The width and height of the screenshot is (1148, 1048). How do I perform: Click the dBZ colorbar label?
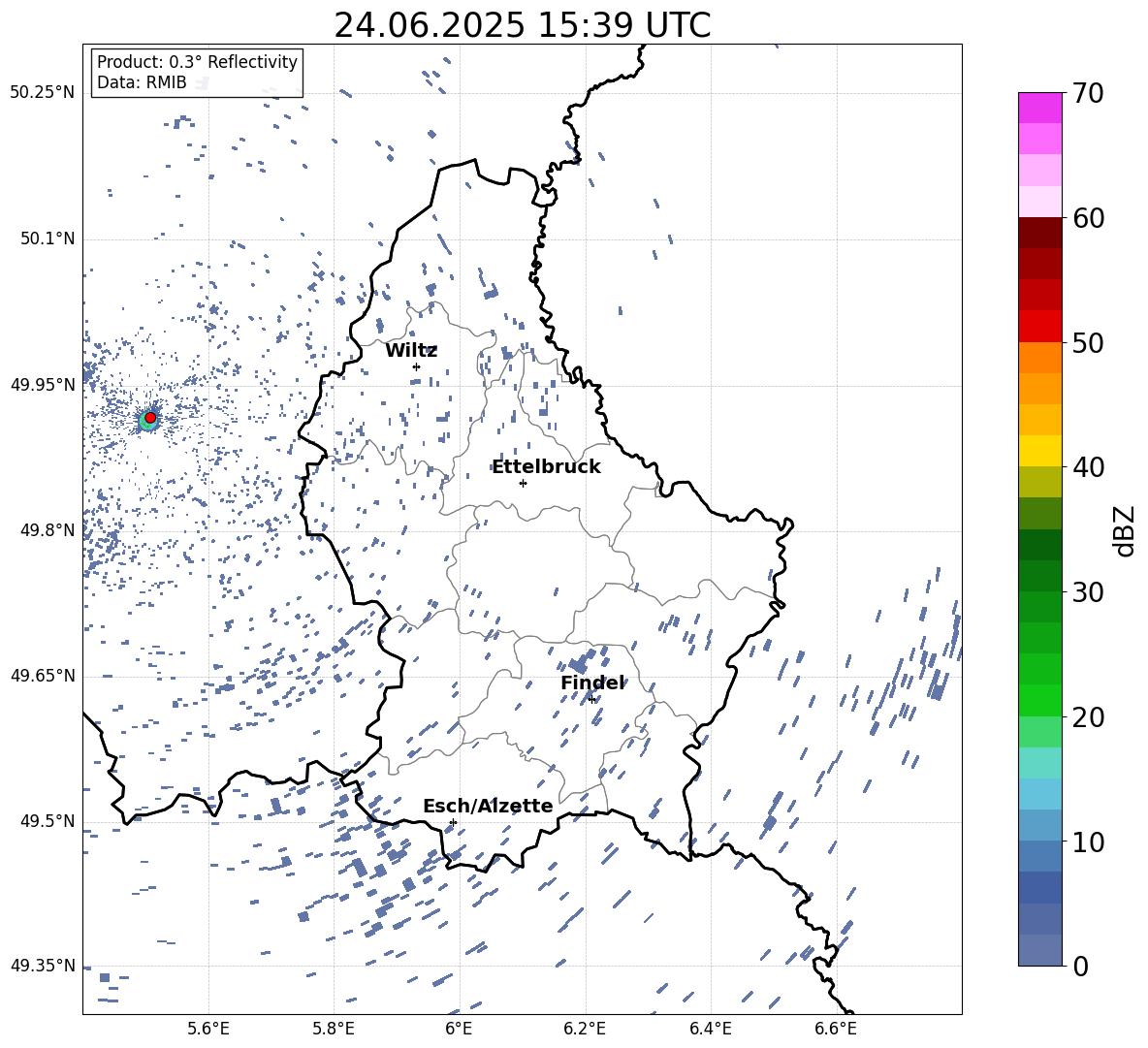pos(1126,530)
